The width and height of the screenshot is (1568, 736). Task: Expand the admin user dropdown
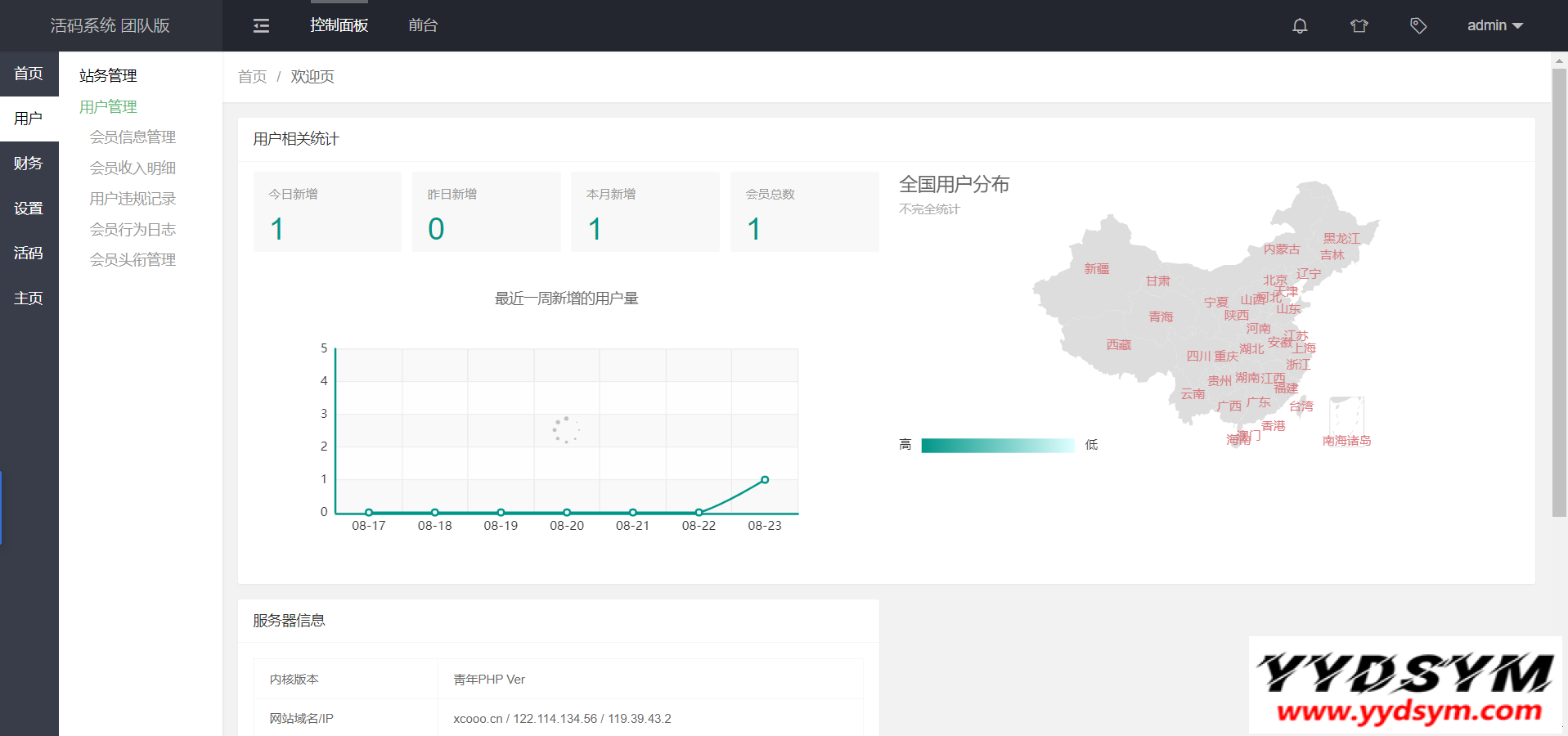1494,26
